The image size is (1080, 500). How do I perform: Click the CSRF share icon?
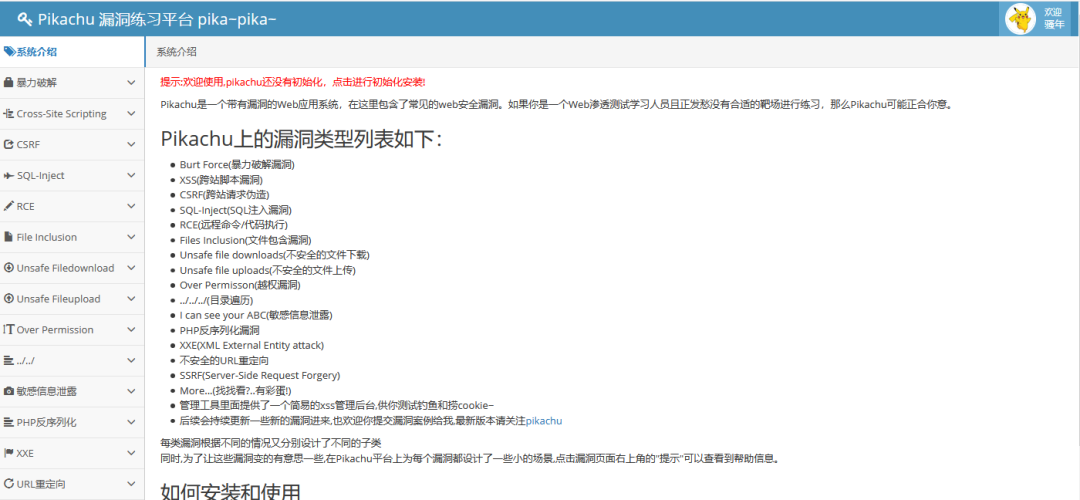click(8, 145)
